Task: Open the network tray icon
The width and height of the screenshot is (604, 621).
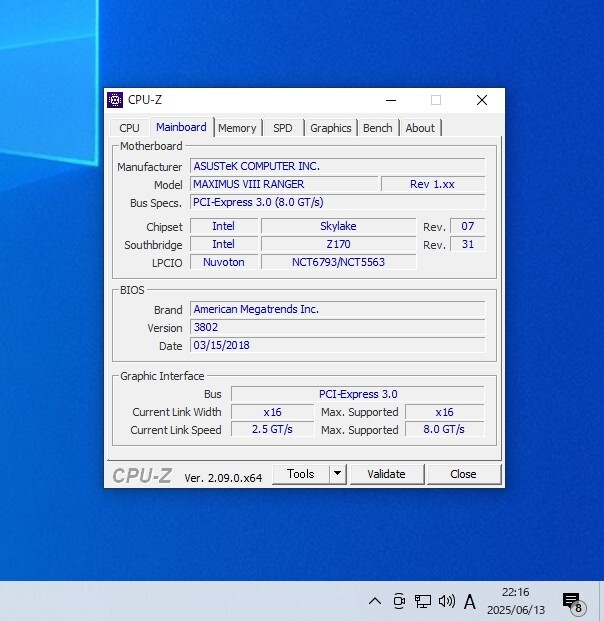Action: pos(423,601)
